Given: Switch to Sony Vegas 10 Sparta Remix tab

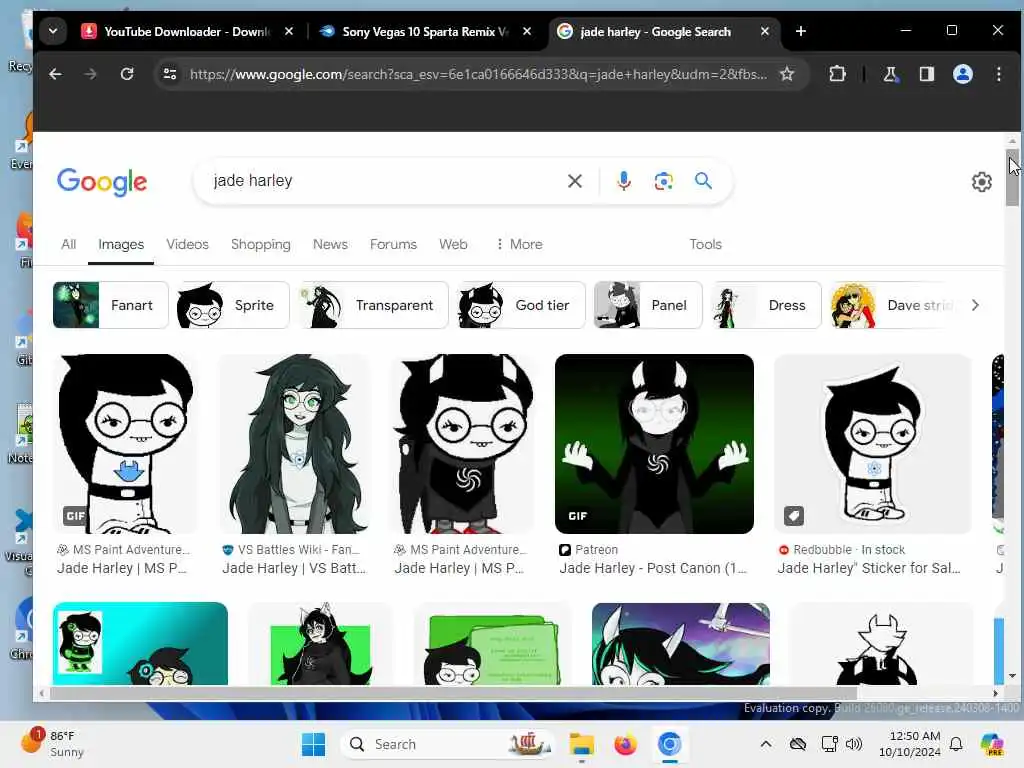Looking at the screenshot, I should 424,31.
